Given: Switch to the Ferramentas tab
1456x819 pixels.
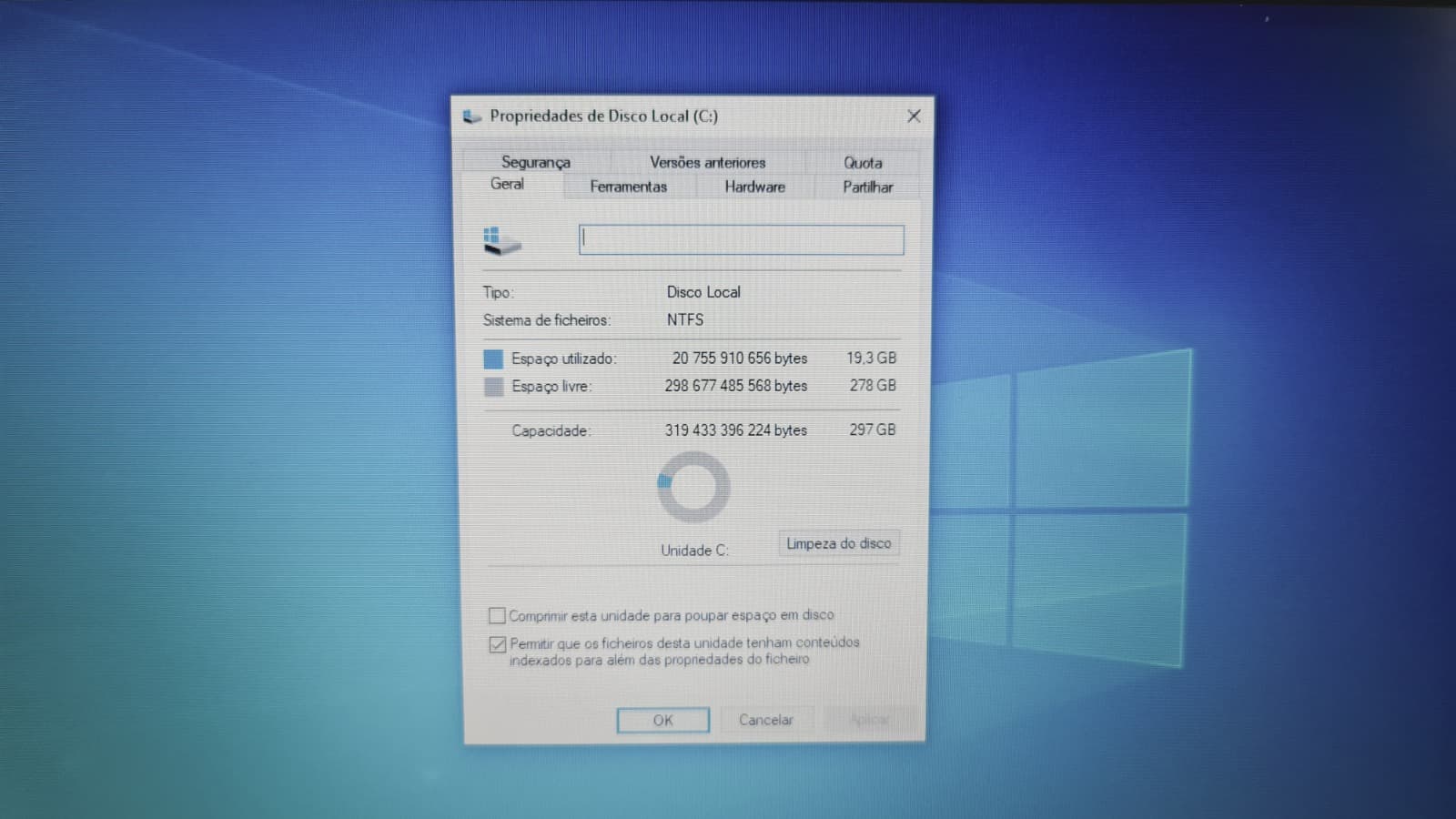Looking at the screenshot, I should point(628,187).
